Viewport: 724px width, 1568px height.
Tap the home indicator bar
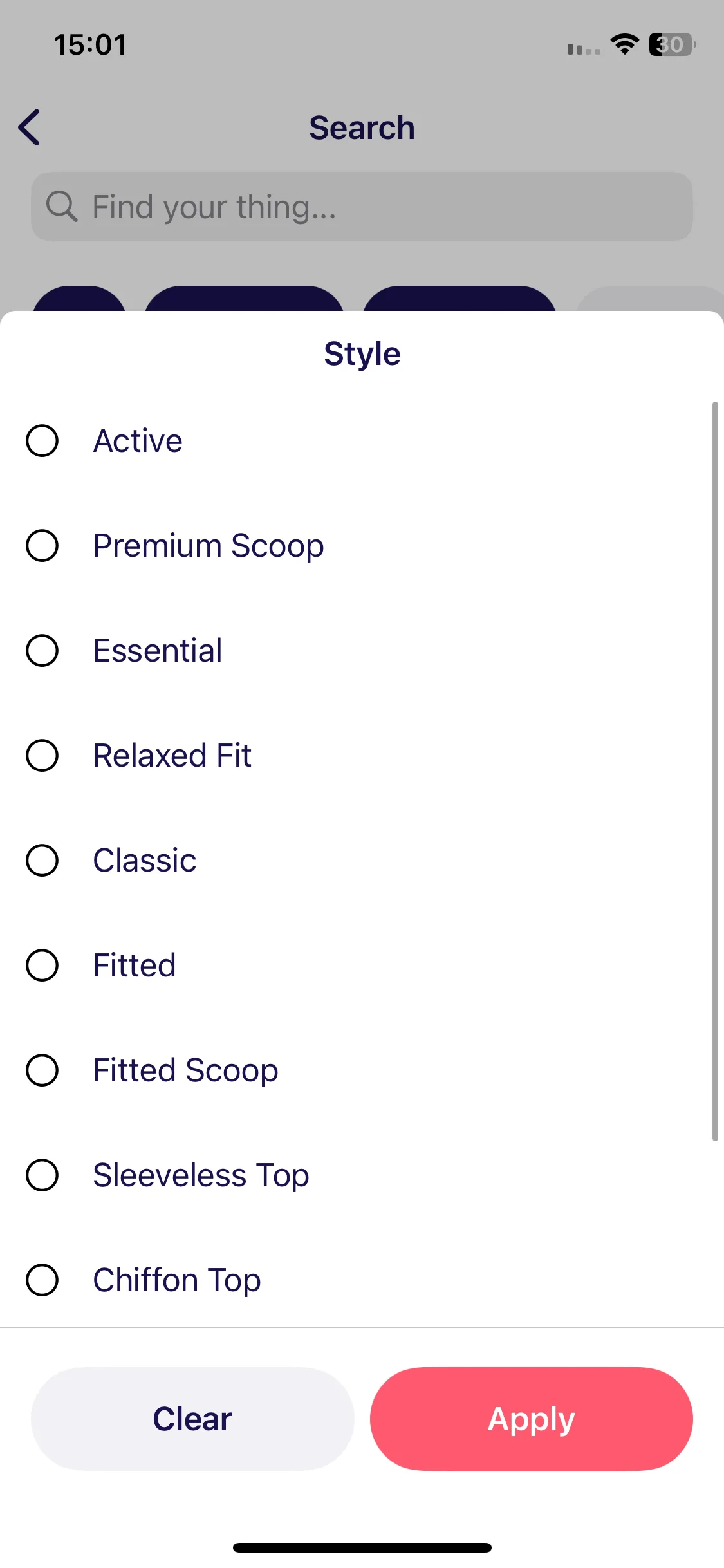click(362, 1547)
